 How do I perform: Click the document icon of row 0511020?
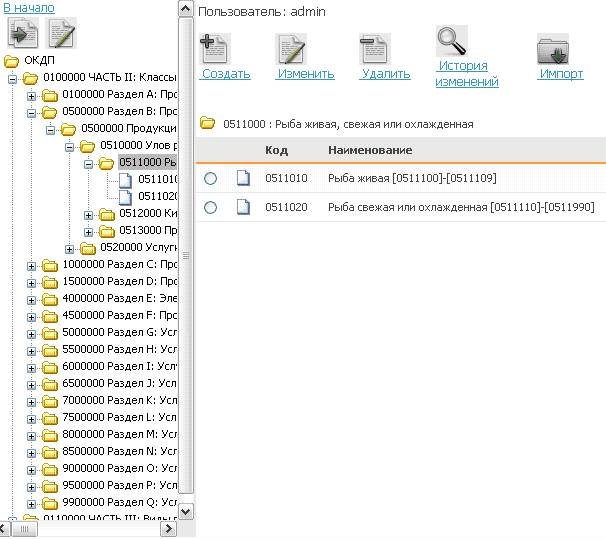pos(243,207)
